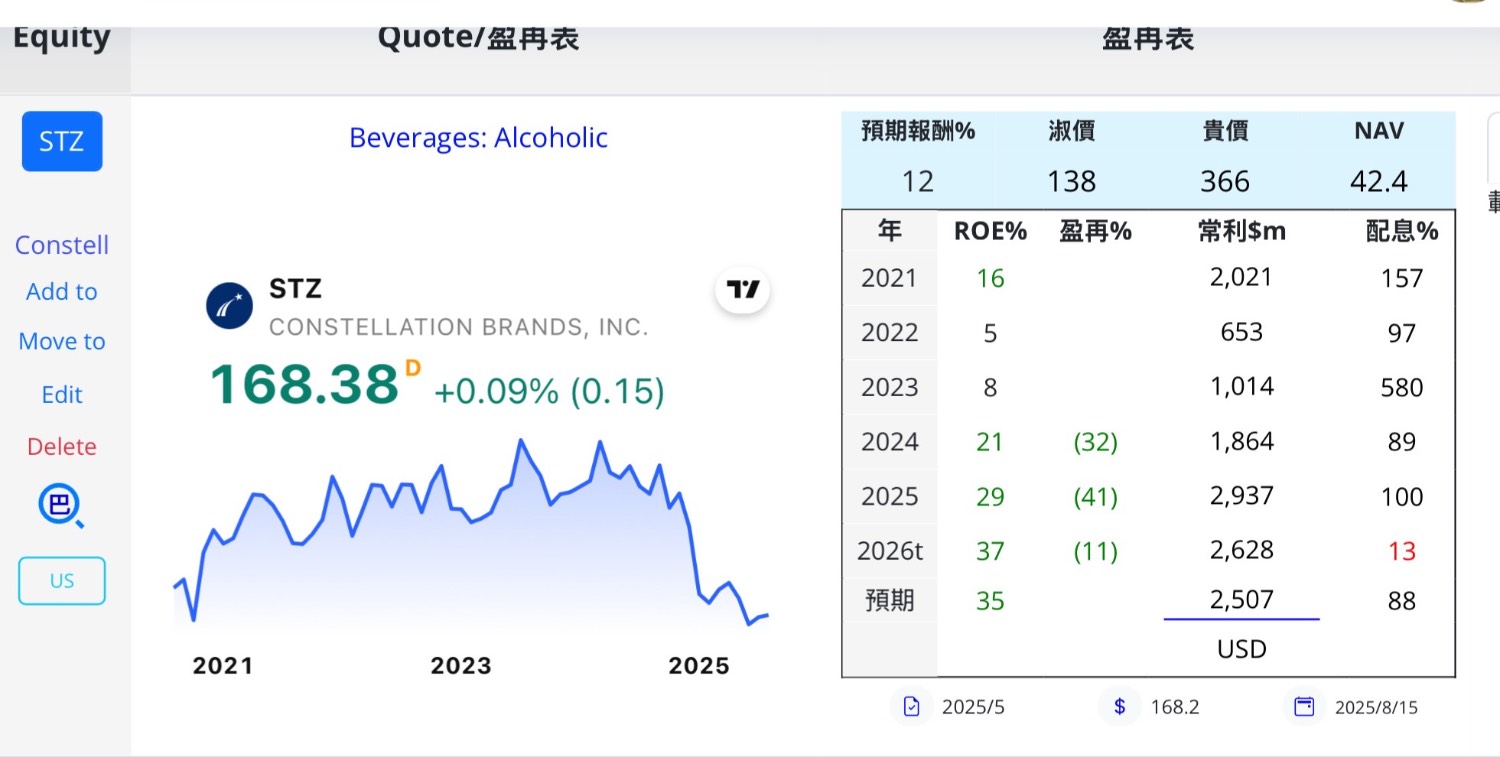Click the 2023 year row label
This screenshot has height=757, width=1500.
[x=890, y=387]
